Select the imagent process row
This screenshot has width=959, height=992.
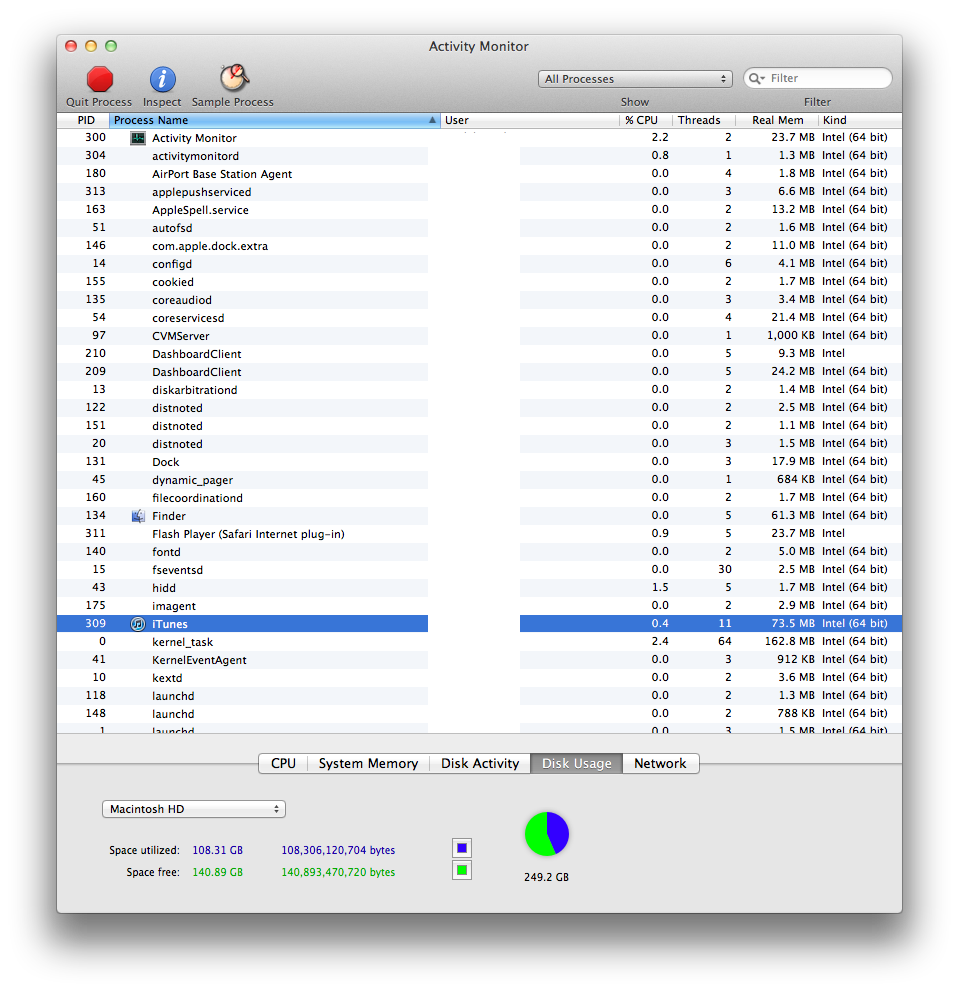[480, 606]
